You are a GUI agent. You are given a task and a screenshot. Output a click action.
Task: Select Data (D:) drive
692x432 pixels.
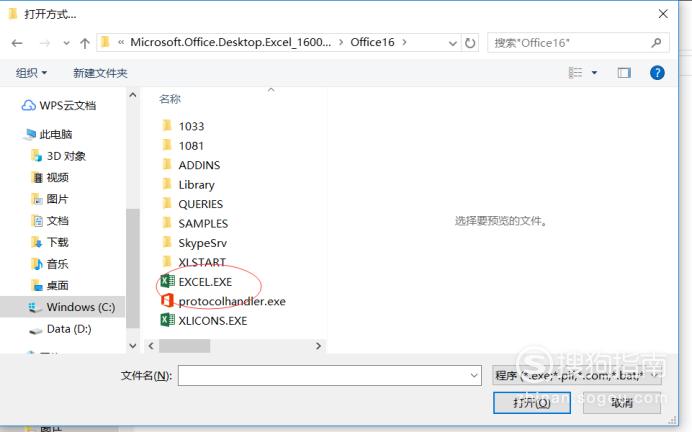(60, 329)
